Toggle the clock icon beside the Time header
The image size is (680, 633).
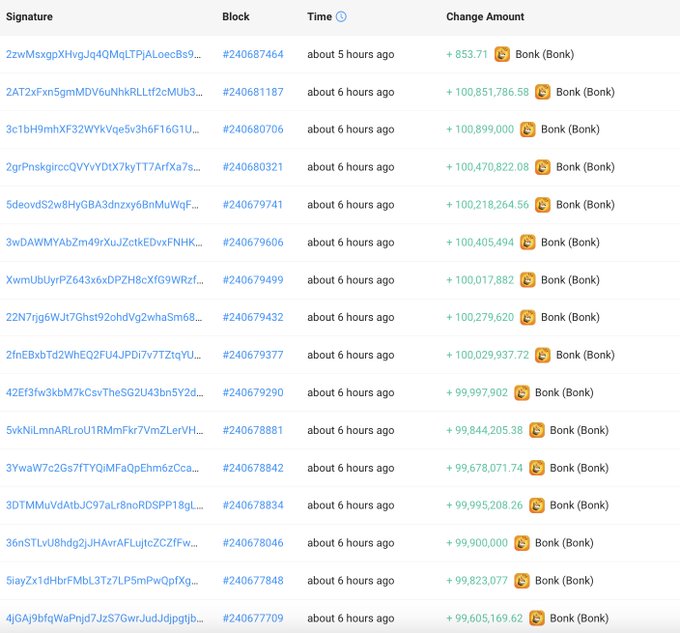(x=341, y=16)
